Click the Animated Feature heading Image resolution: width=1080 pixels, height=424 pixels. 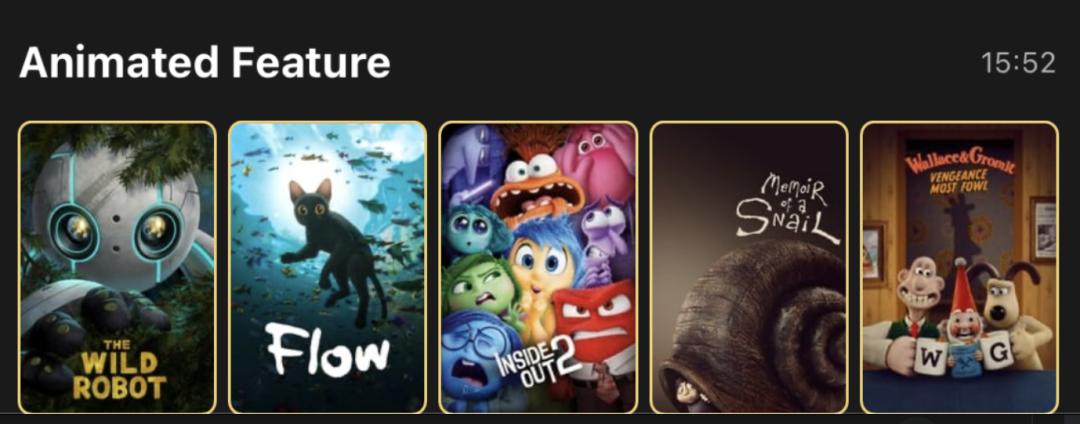(x=205, y=62)
